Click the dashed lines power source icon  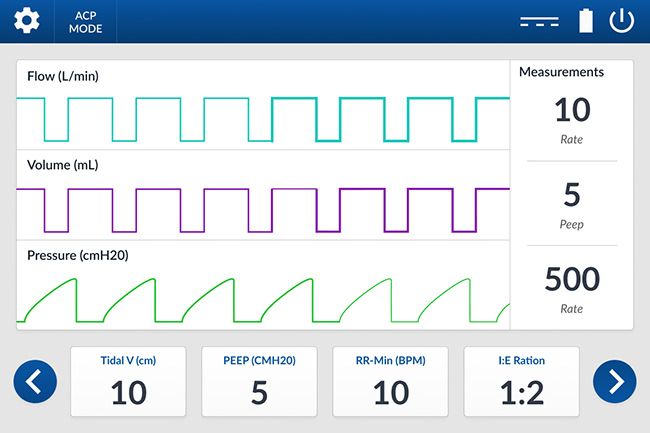tap(539, 22)
